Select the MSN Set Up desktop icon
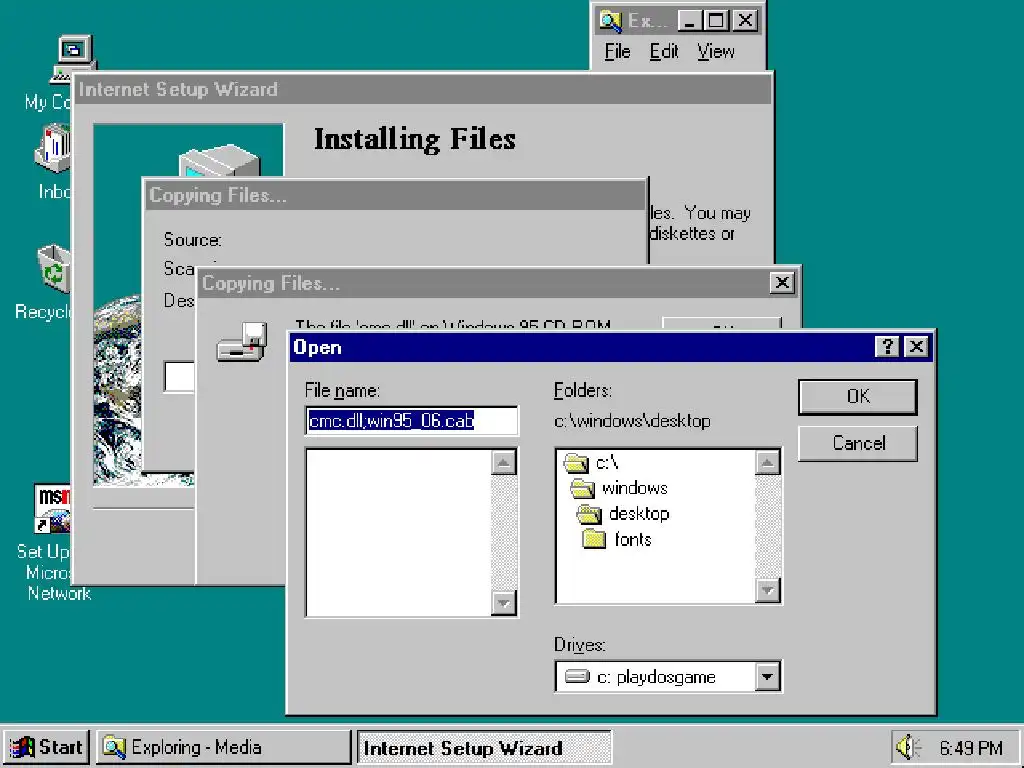The width and height of the screenshot is (1024, 768). (52, 509)
